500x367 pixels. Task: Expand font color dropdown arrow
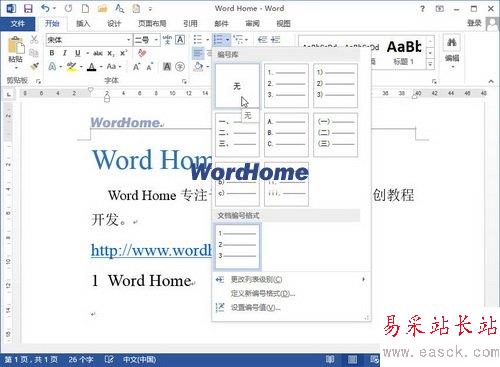[x=101, y=67]
